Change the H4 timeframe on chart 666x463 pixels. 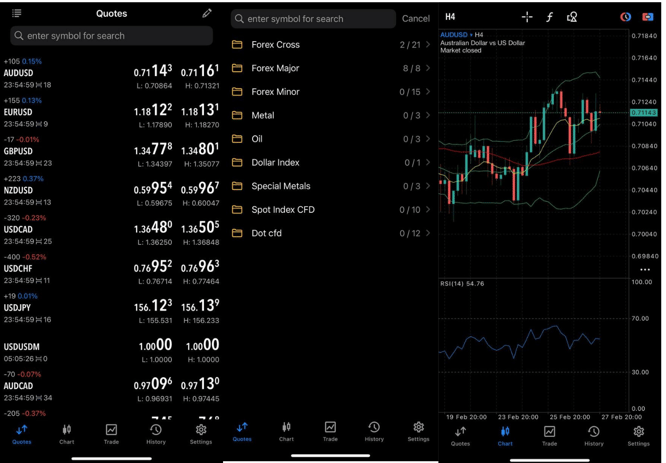(x=450, y=17)
